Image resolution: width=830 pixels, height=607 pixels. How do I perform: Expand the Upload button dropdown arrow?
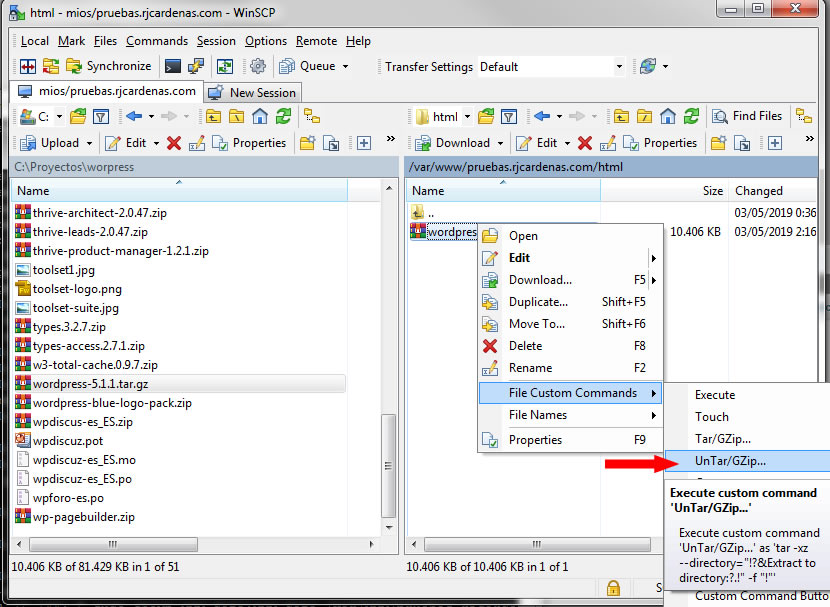pos(89,143)
